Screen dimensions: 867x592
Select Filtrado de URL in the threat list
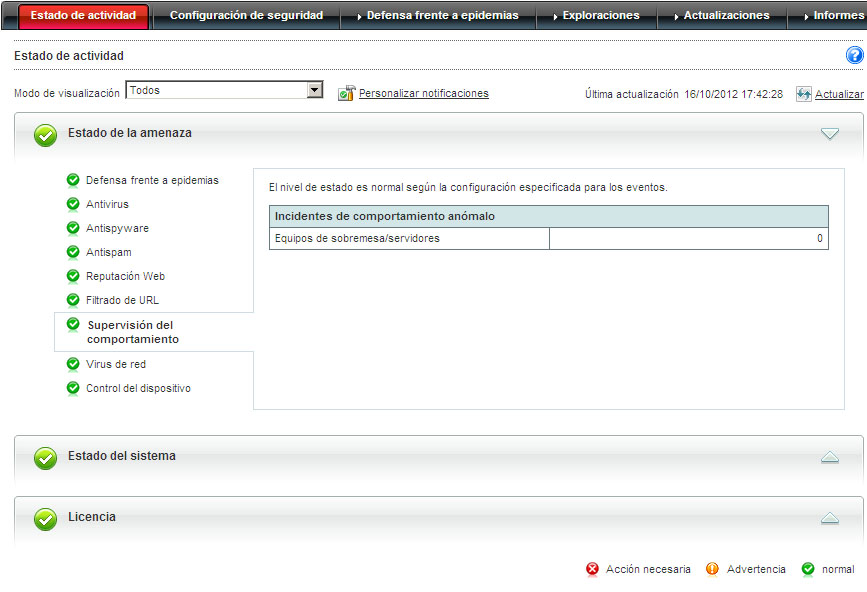coord(122,300)
